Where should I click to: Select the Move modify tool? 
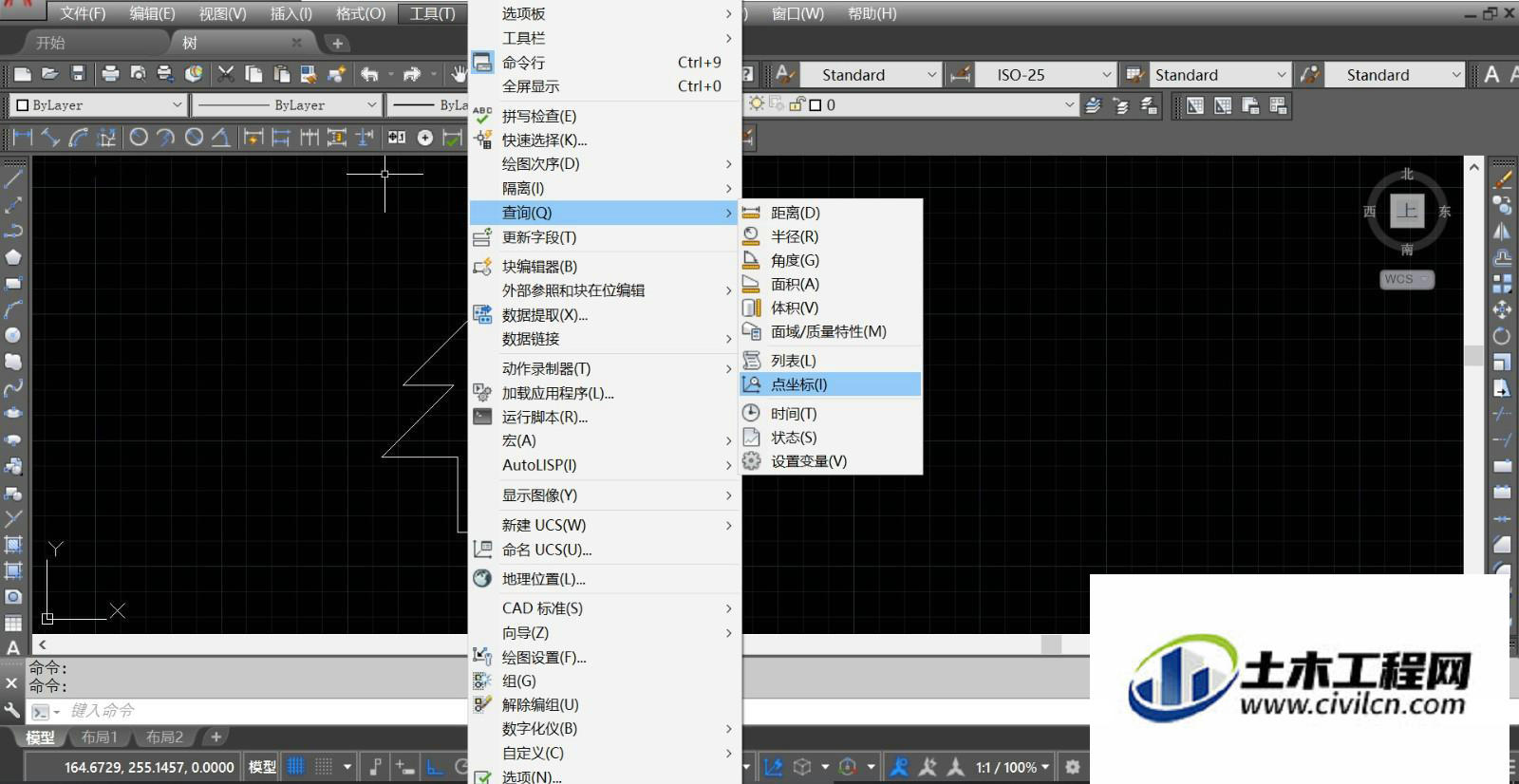click(1502, 309)
